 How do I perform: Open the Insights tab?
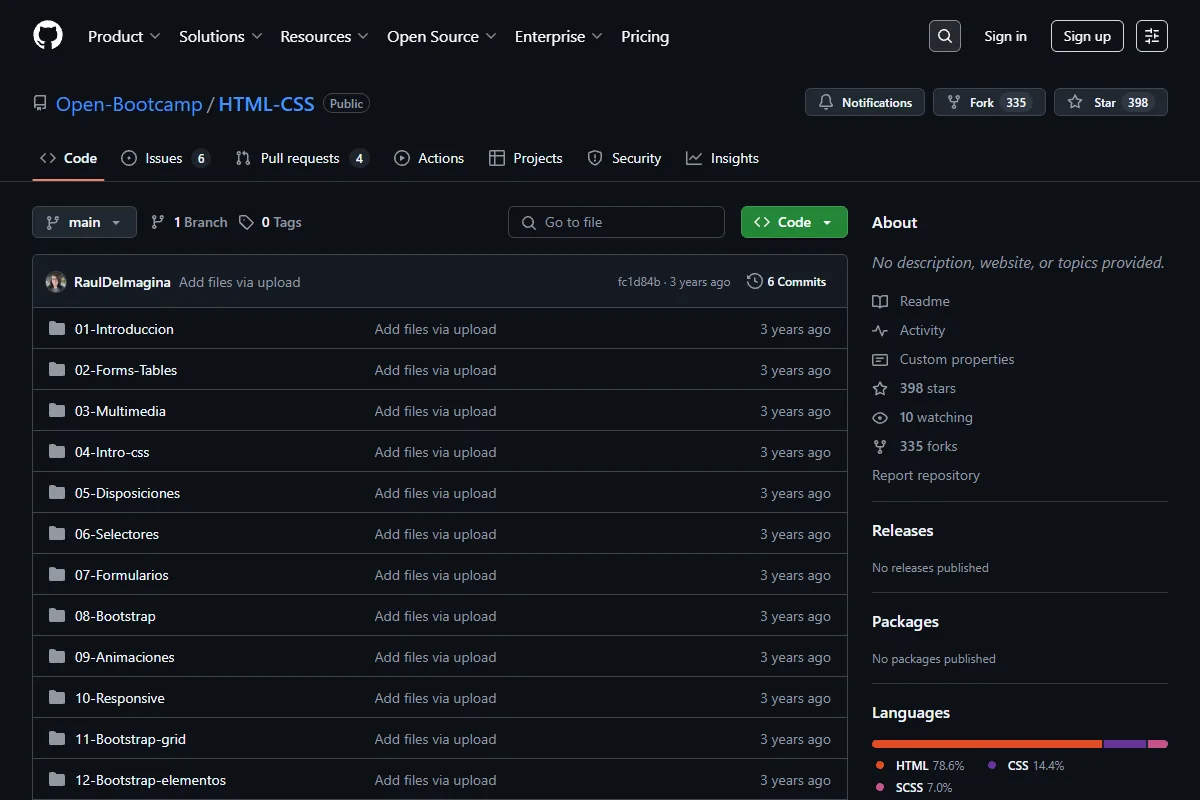pos(722,158)
